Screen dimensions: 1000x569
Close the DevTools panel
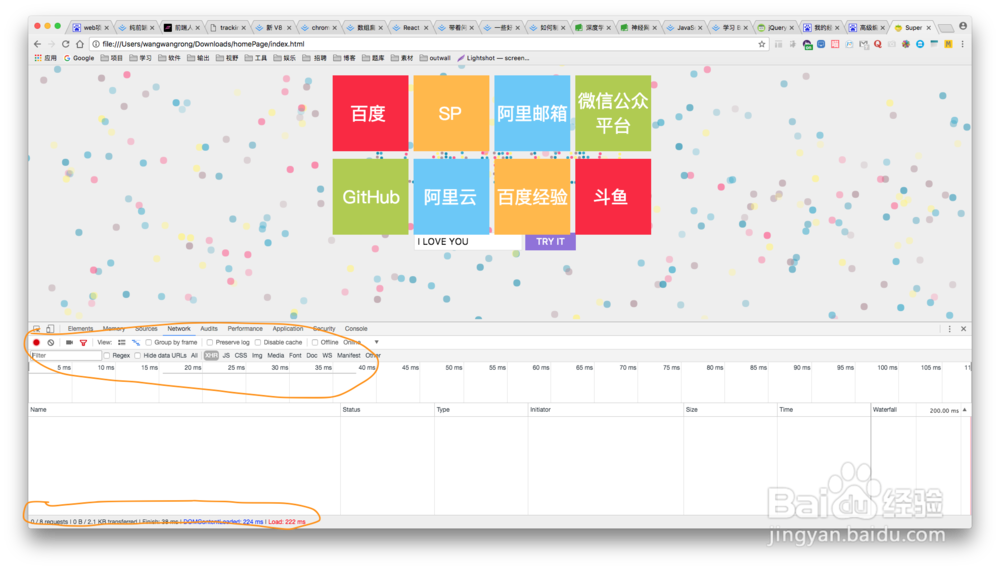click(x=964, y=329)
